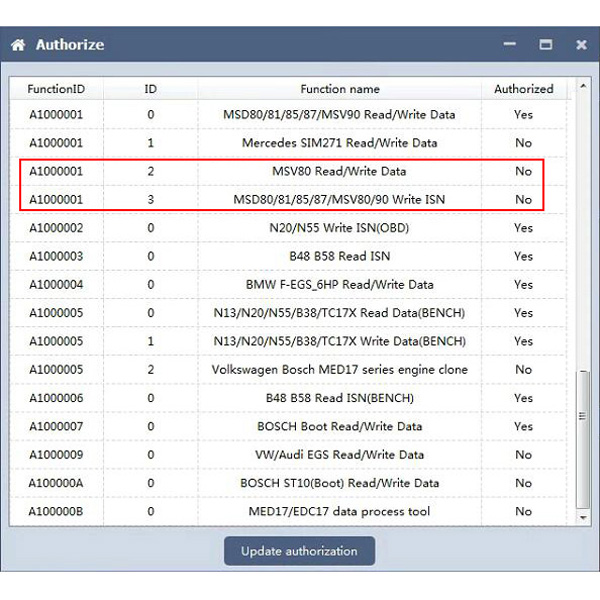Select VW/Audi EGS Read/Write Data row
600x600 pixels.
pos(288,455)
